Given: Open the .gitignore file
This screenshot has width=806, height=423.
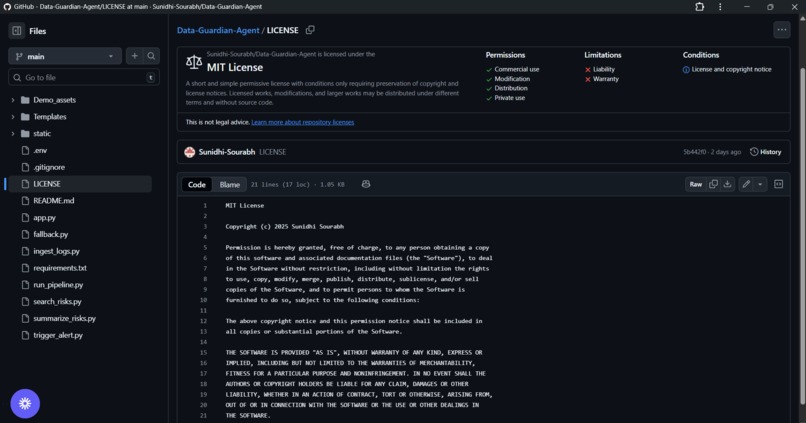Looking at the screenshot, I should [49, 167].
